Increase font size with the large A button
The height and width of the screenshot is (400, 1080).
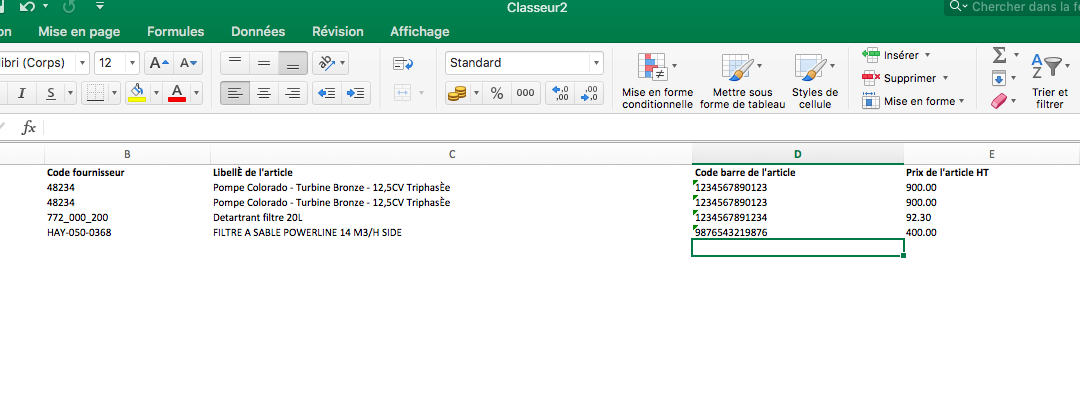[x=159, y=63]
